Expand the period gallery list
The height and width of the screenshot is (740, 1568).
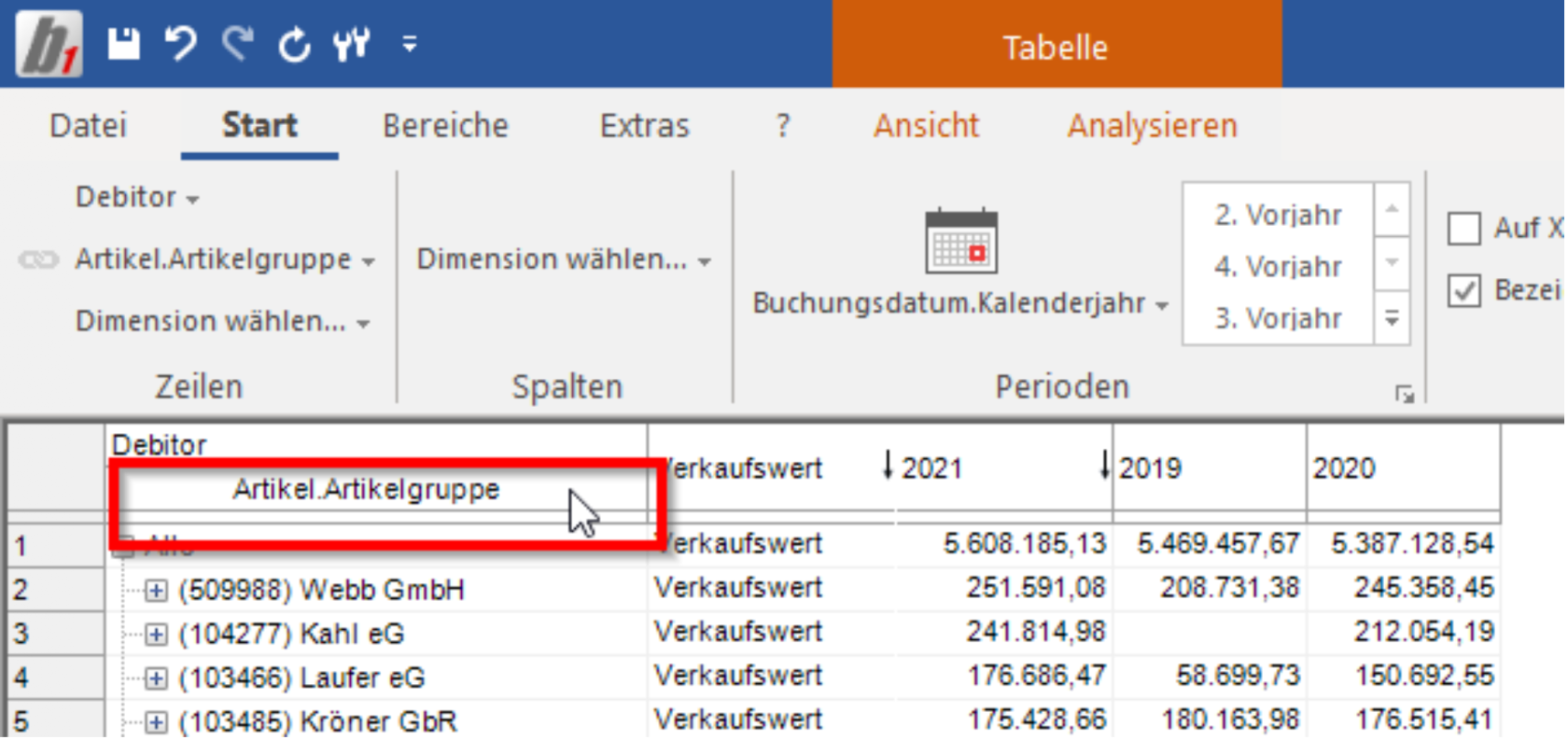pos(1392,319)
